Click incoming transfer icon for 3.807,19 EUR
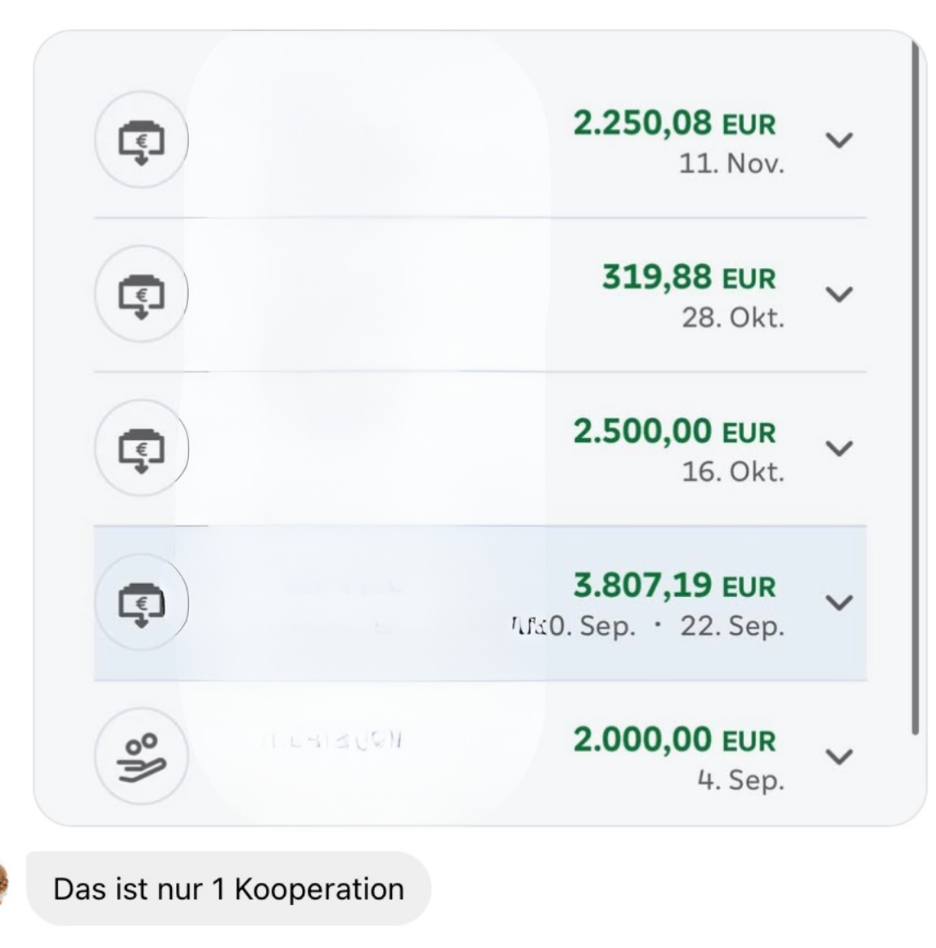The height and width of the screenshot is (948, 936). point(141,602)
